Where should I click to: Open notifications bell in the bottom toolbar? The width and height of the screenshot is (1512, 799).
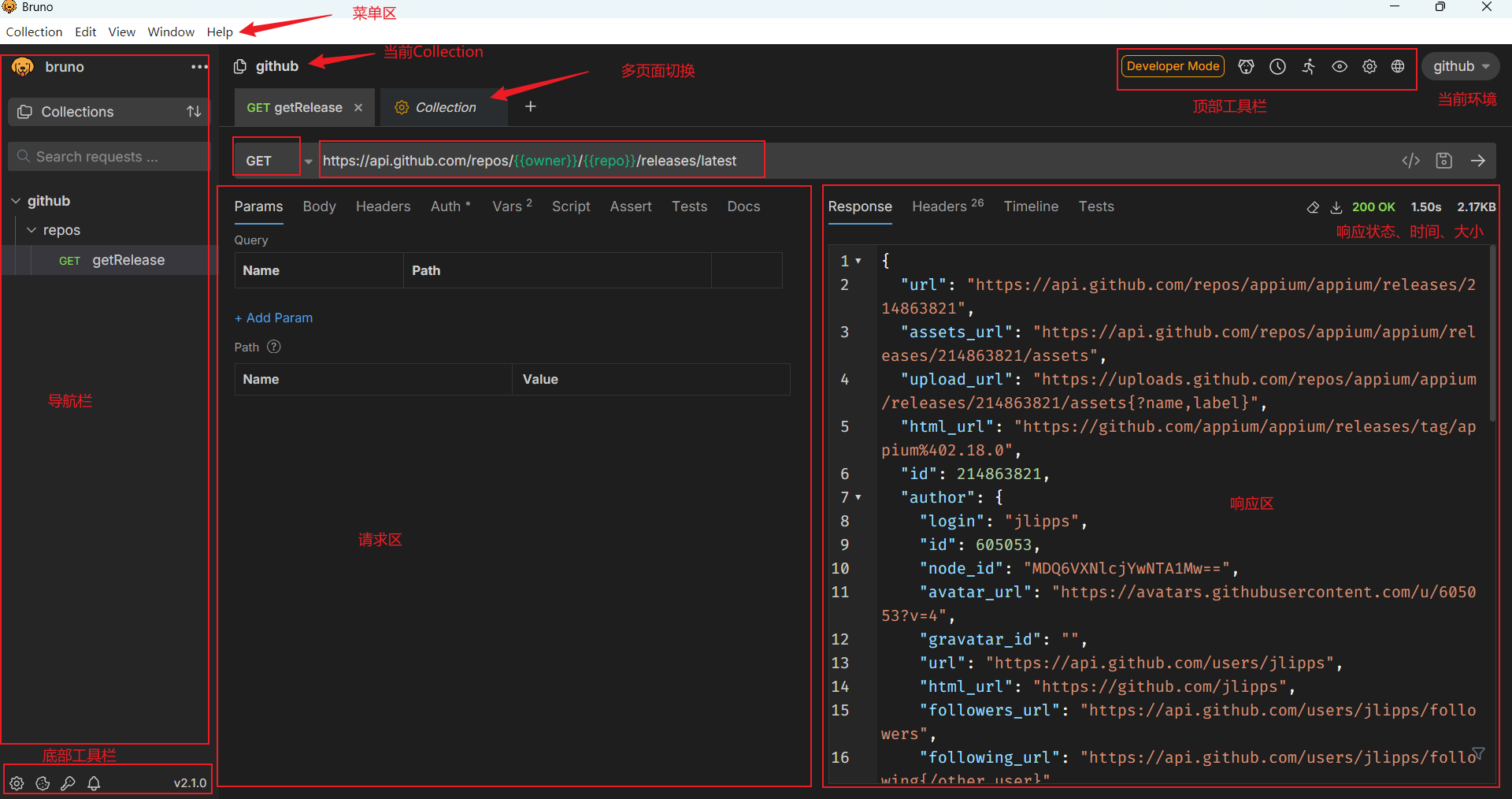pos(94,783)
